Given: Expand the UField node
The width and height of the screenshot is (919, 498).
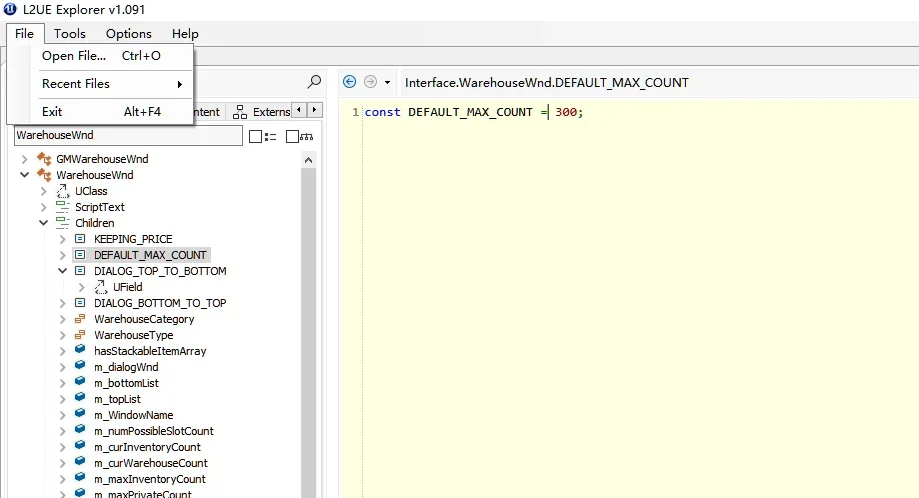Looking at the screenshot, I should click(x=81, y=287).
